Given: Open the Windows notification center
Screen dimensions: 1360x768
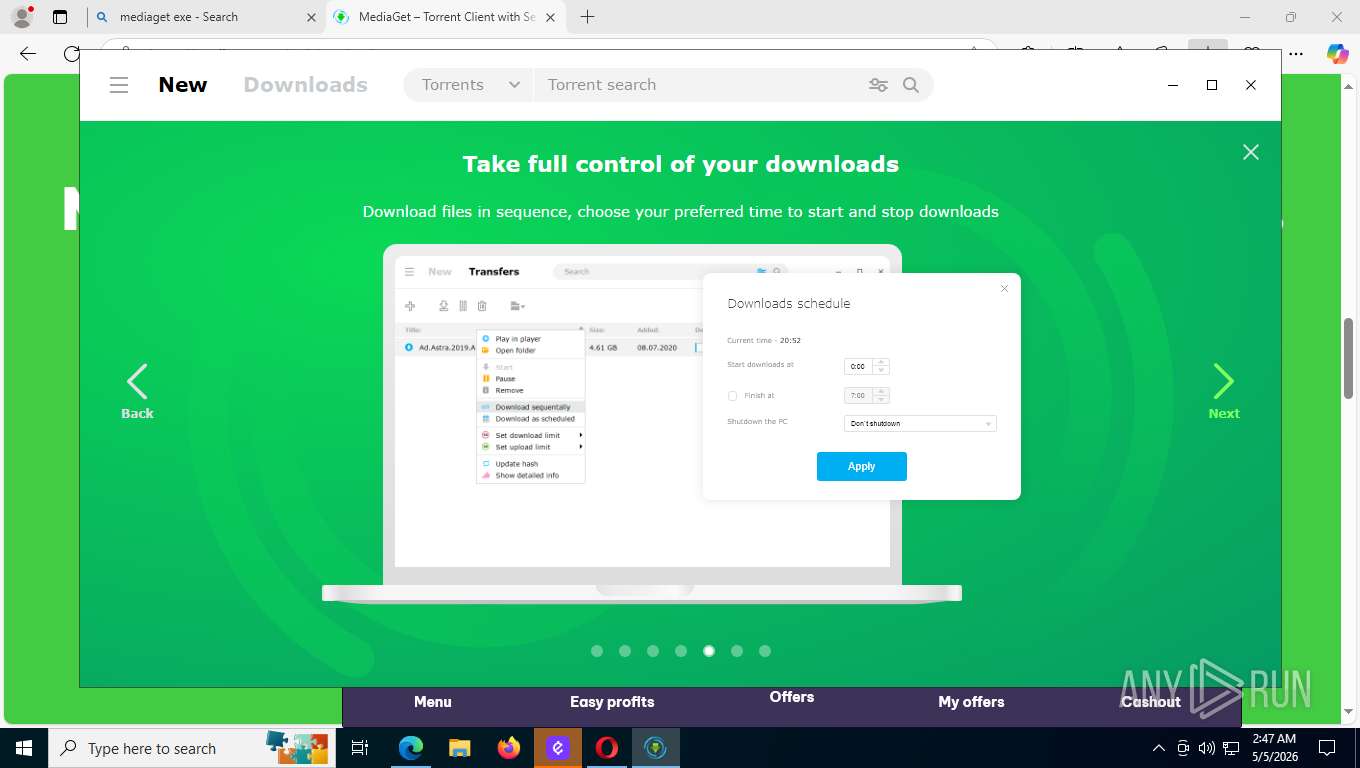Looking at the screenshot, I should 1327,748.
